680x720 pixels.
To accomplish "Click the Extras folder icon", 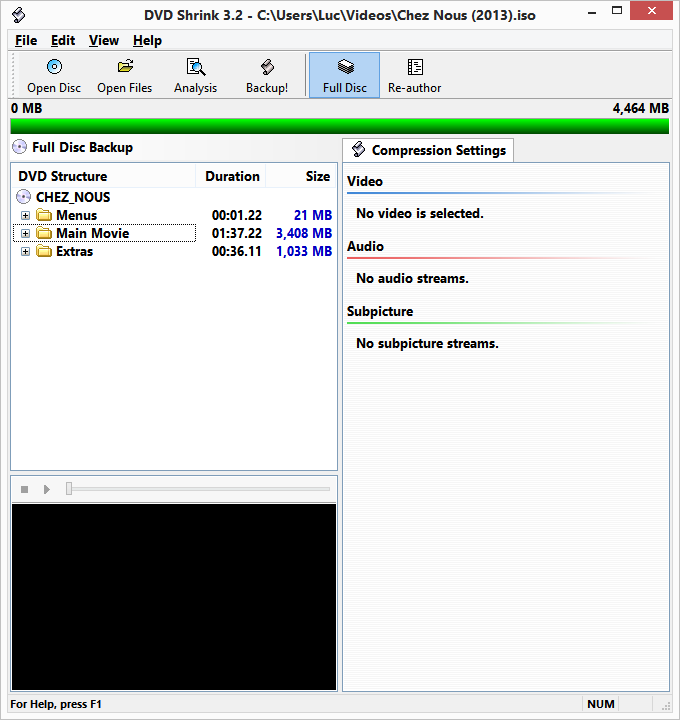I will (44, 251).
